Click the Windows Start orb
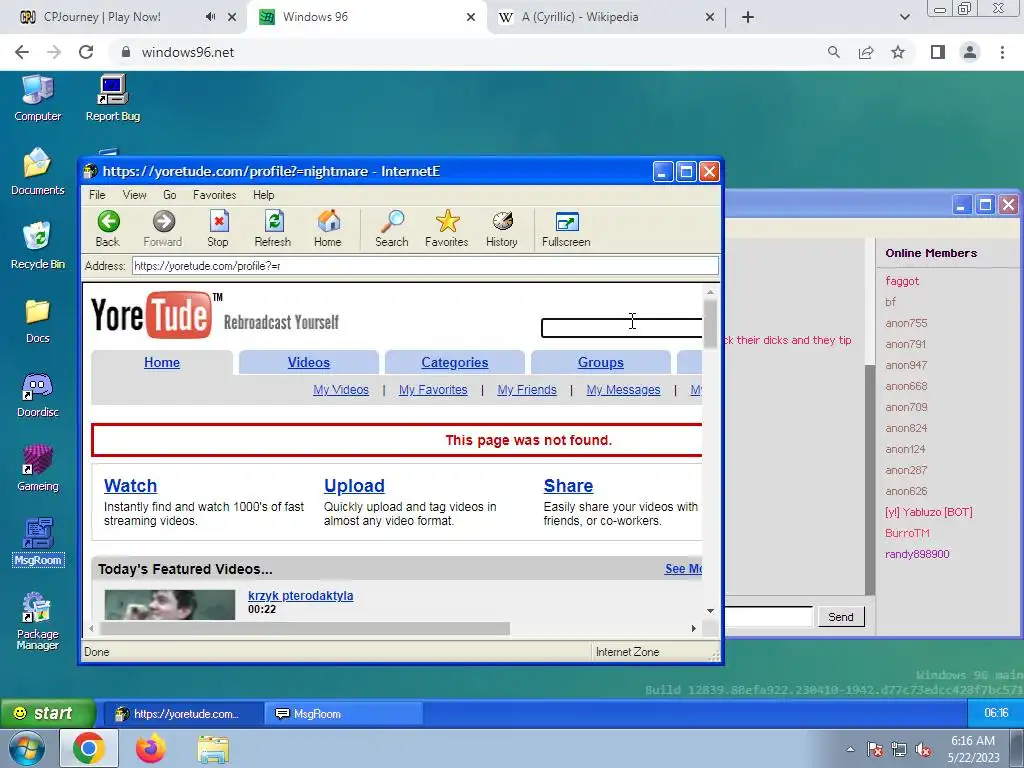This screenshot has width=1024, height=768. [26, 748]
